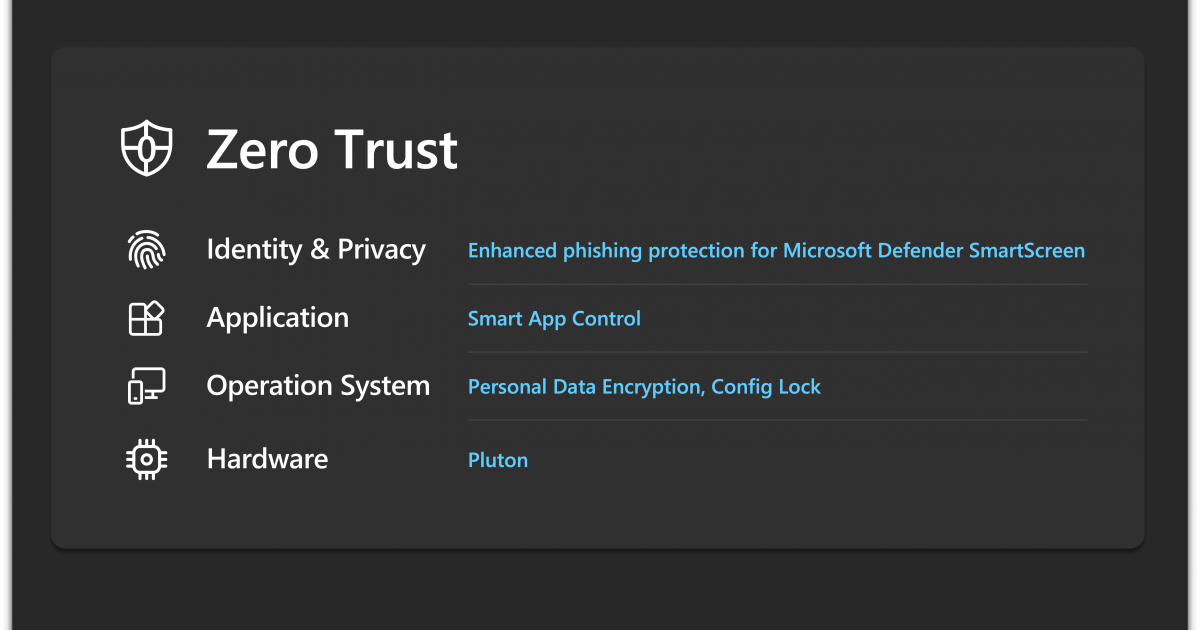Open the Pluton link
Image resolution: width=1200 pixels, height=630 pixels.
click(498, 460)
